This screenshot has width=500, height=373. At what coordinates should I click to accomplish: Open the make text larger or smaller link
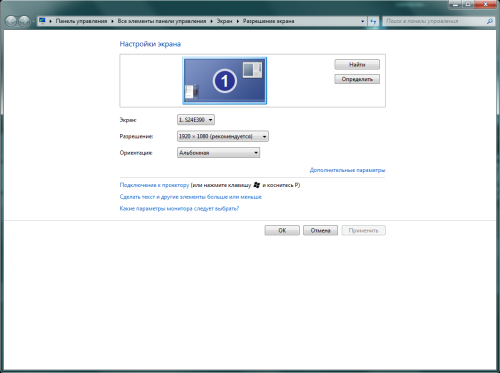click(x=191, y=197)
